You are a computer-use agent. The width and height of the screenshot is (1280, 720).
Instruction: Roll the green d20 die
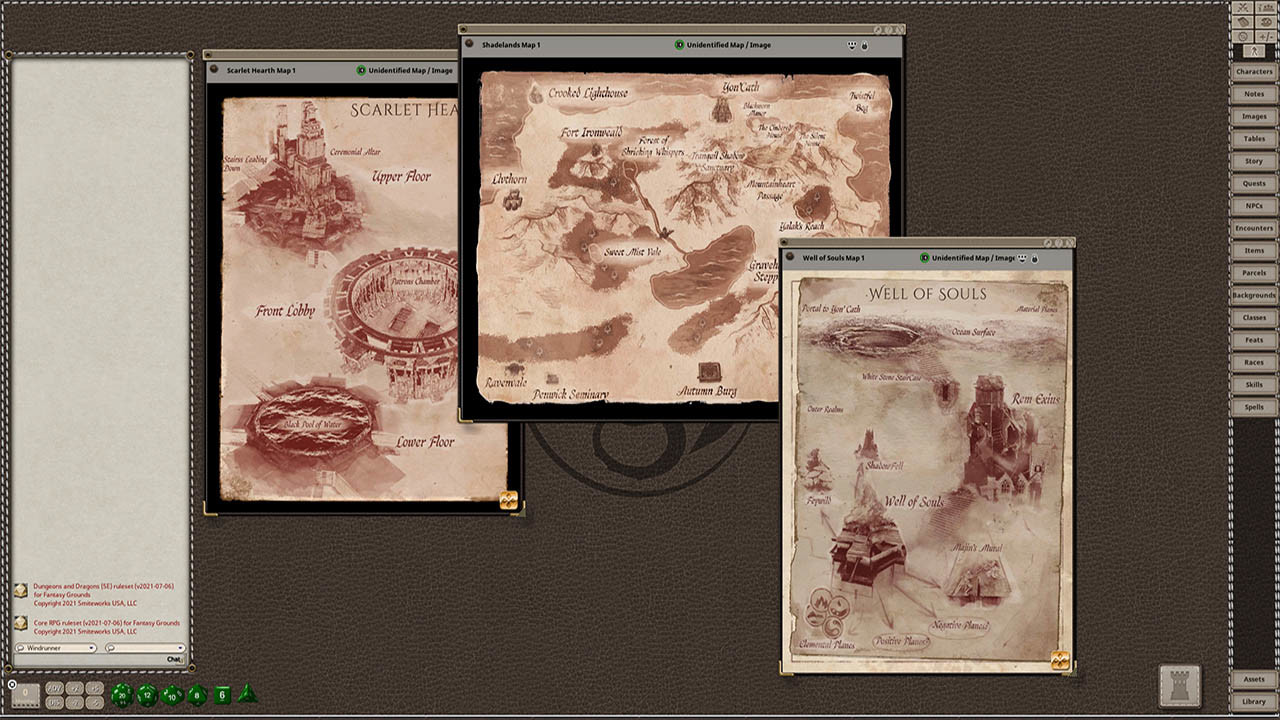coord(122,696)
